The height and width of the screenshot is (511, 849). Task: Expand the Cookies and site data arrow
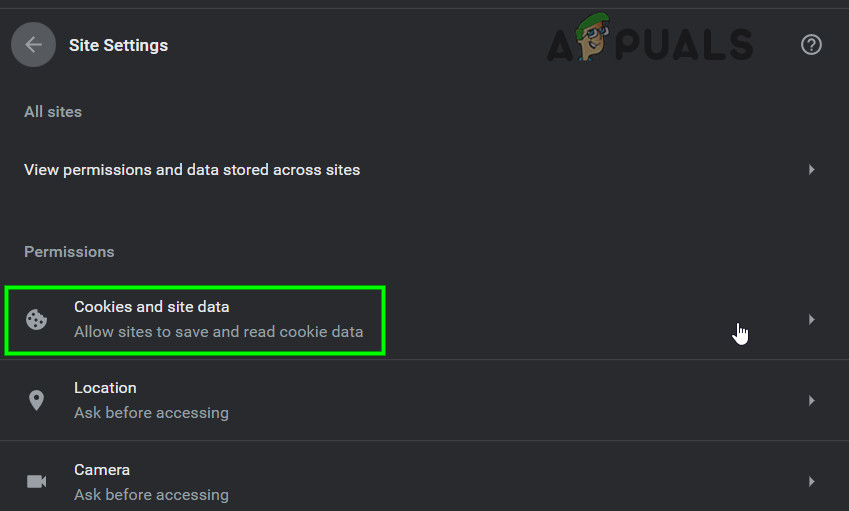811,320
